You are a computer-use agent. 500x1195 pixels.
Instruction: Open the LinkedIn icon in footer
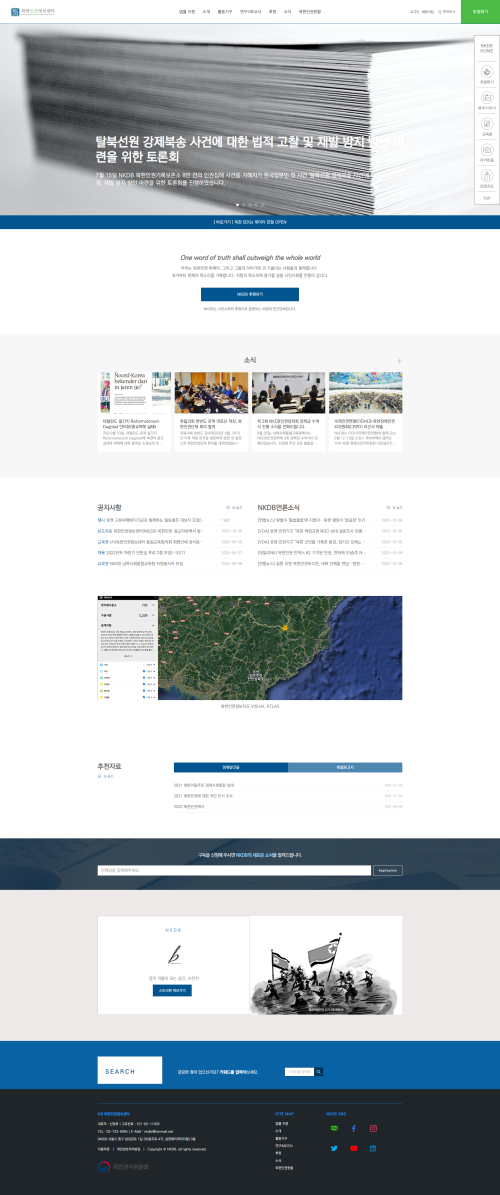click(373, 1148)
